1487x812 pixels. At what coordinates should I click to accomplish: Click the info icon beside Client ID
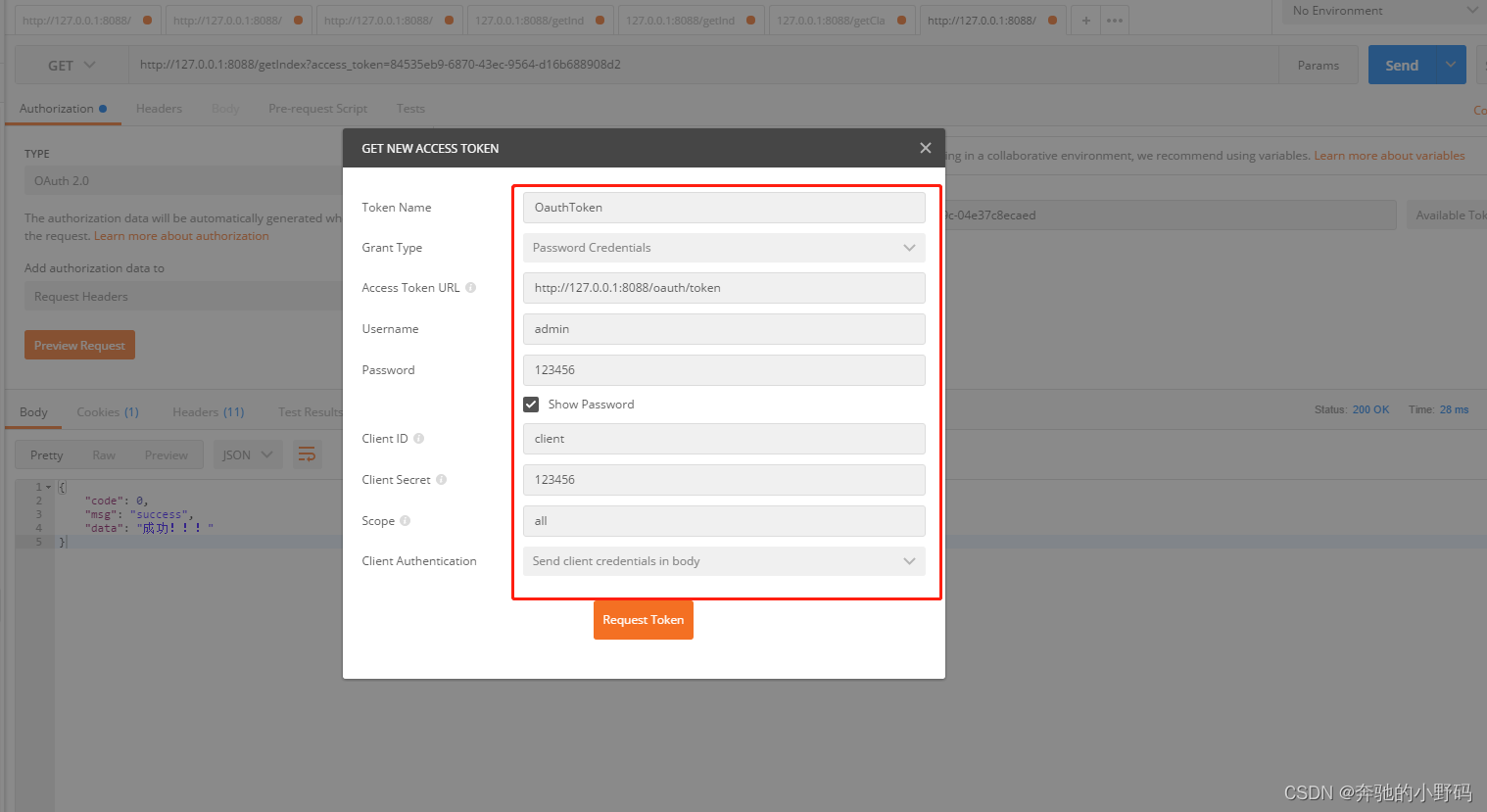(x=418, y=438)
